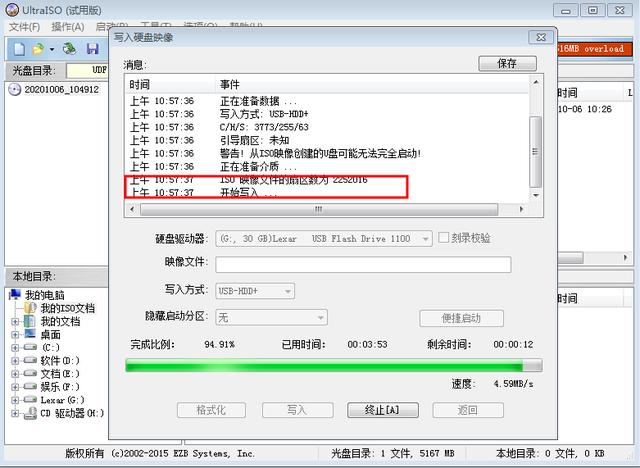640x468 pixels.
Task: Select the 娱乐(F:) drive icon
Action: click(x=30, y=386)
